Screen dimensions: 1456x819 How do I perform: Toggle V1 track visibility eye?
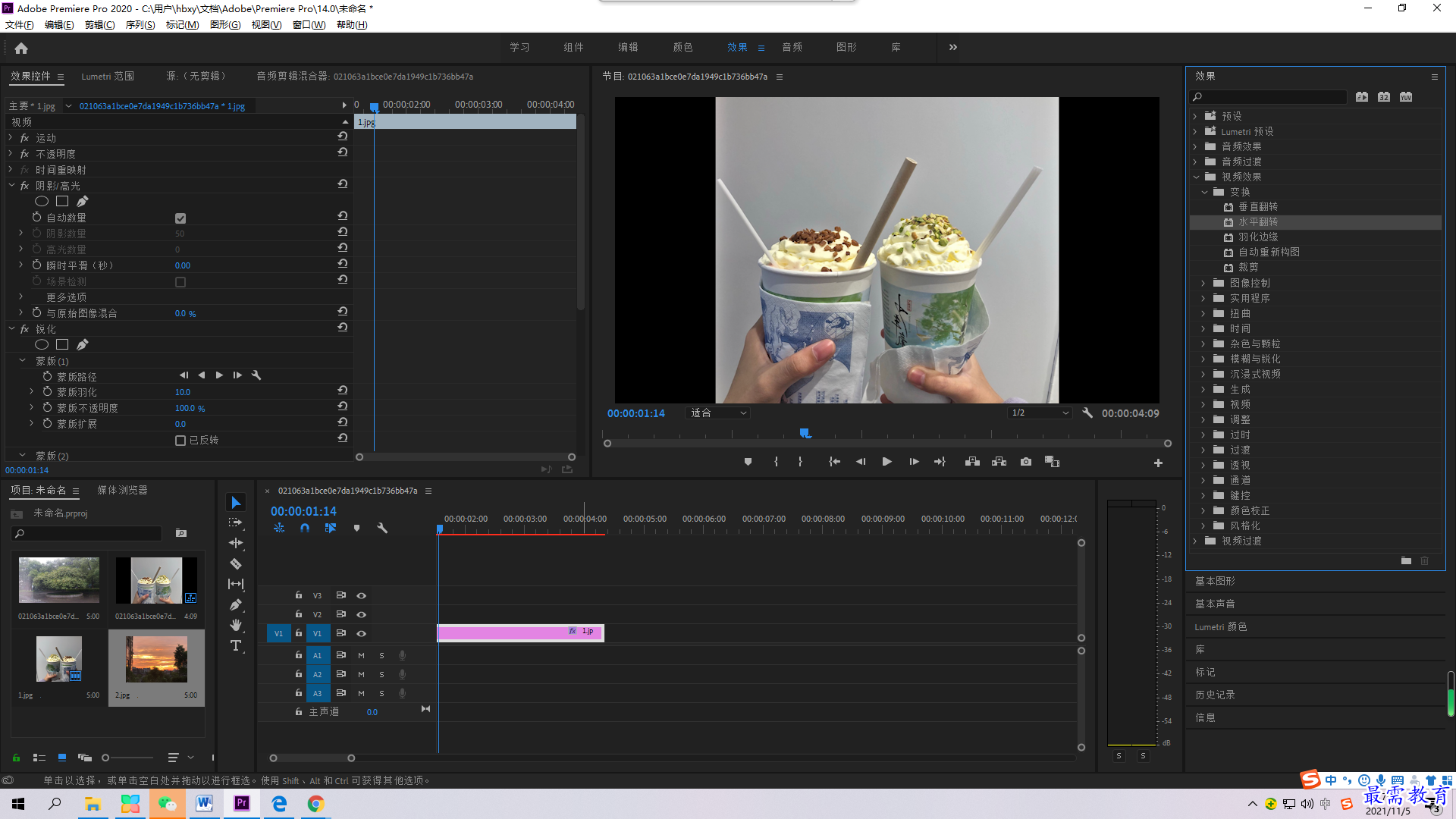tap(362, 634)
